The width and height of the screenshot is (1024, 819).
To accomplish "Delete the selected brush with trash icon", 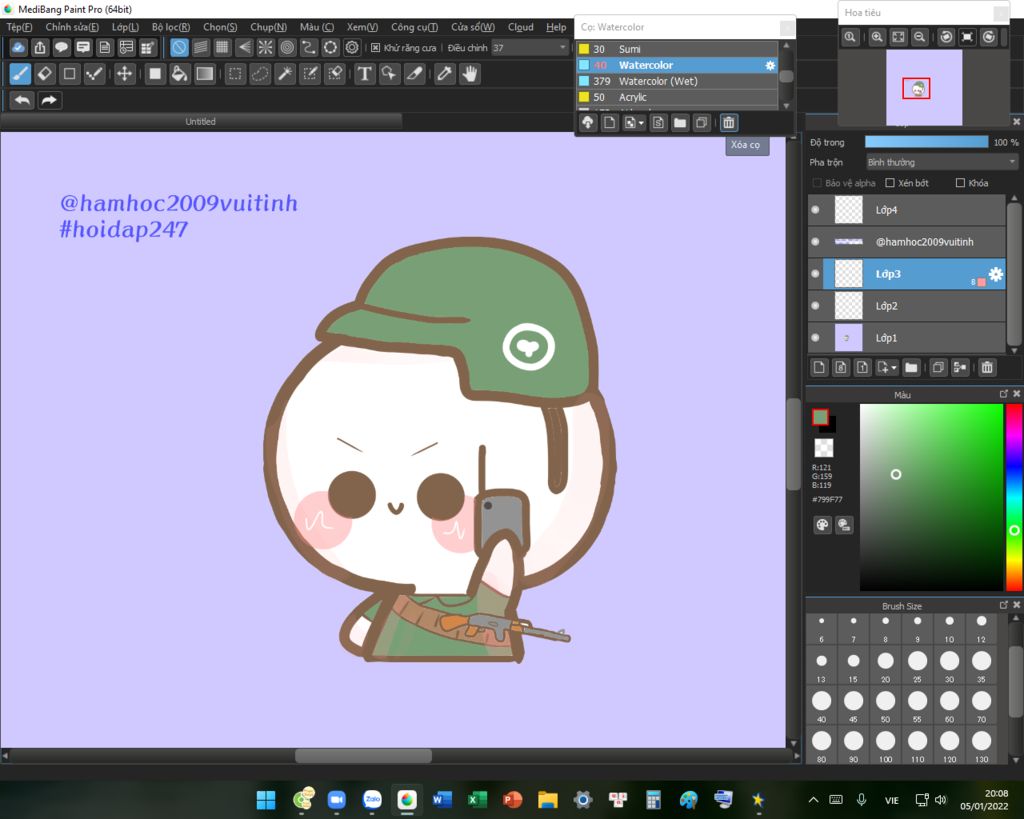I will coord(729,123).
